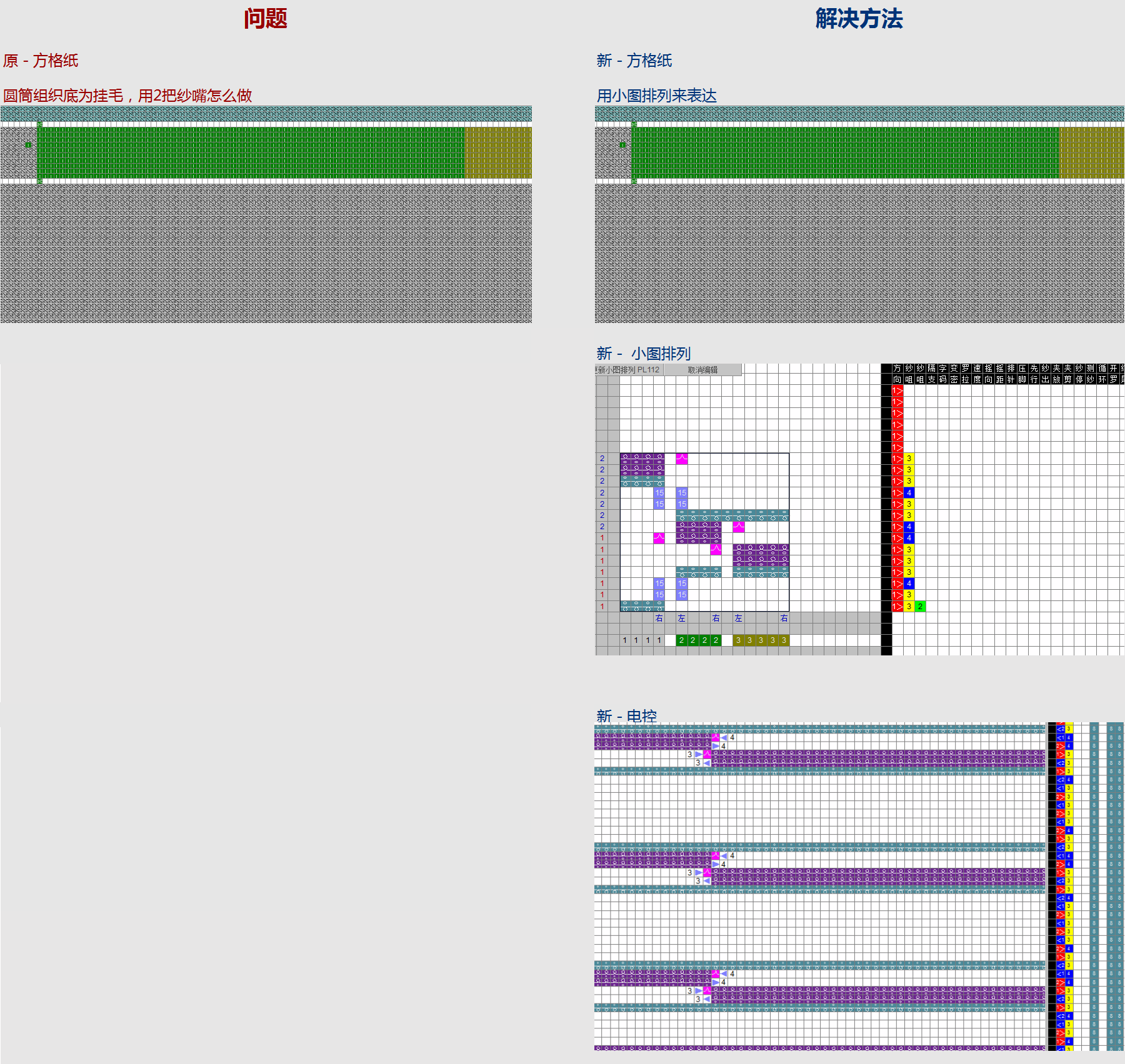Click the leftmost 左 label below pattern box
The image size is (1125, 1064).
681,619
